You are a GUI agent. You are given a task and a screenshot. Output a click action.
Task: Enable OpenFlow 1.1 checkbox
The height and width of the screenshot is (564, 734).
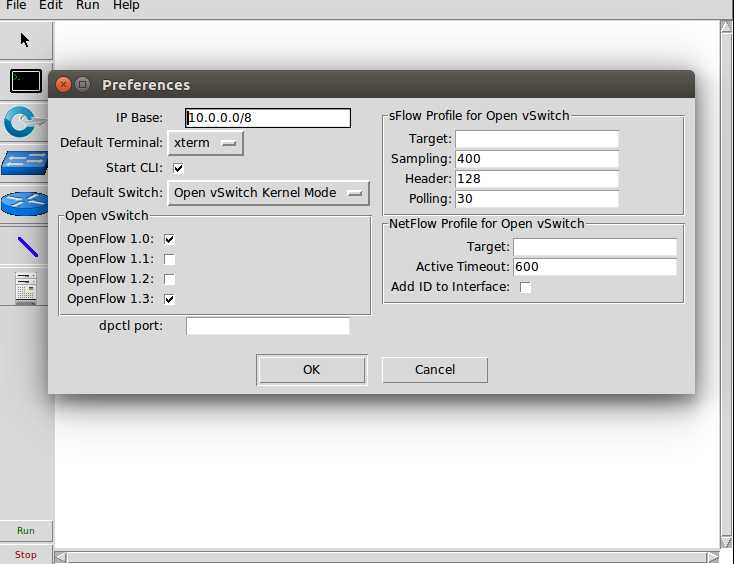point(169,259)
